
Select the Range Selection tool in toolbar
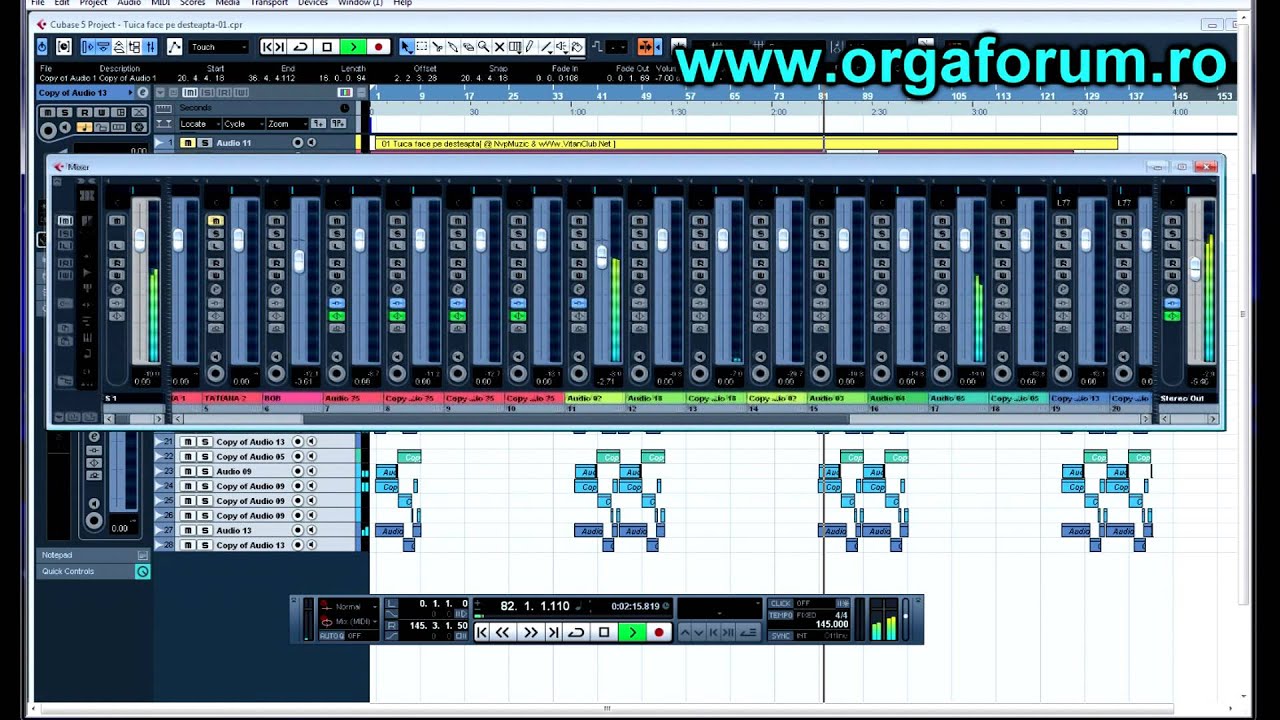coord(422,47)
